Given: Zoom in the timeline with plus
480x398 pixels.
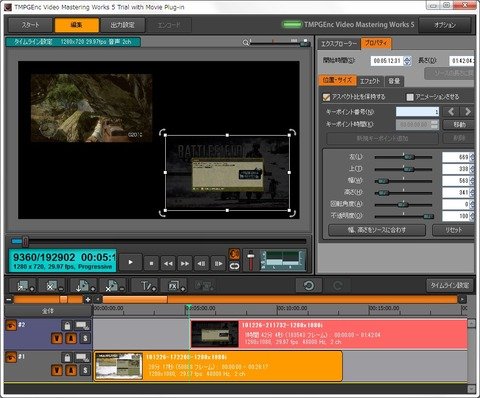Looking at the screenshot, I should [88, 300].
